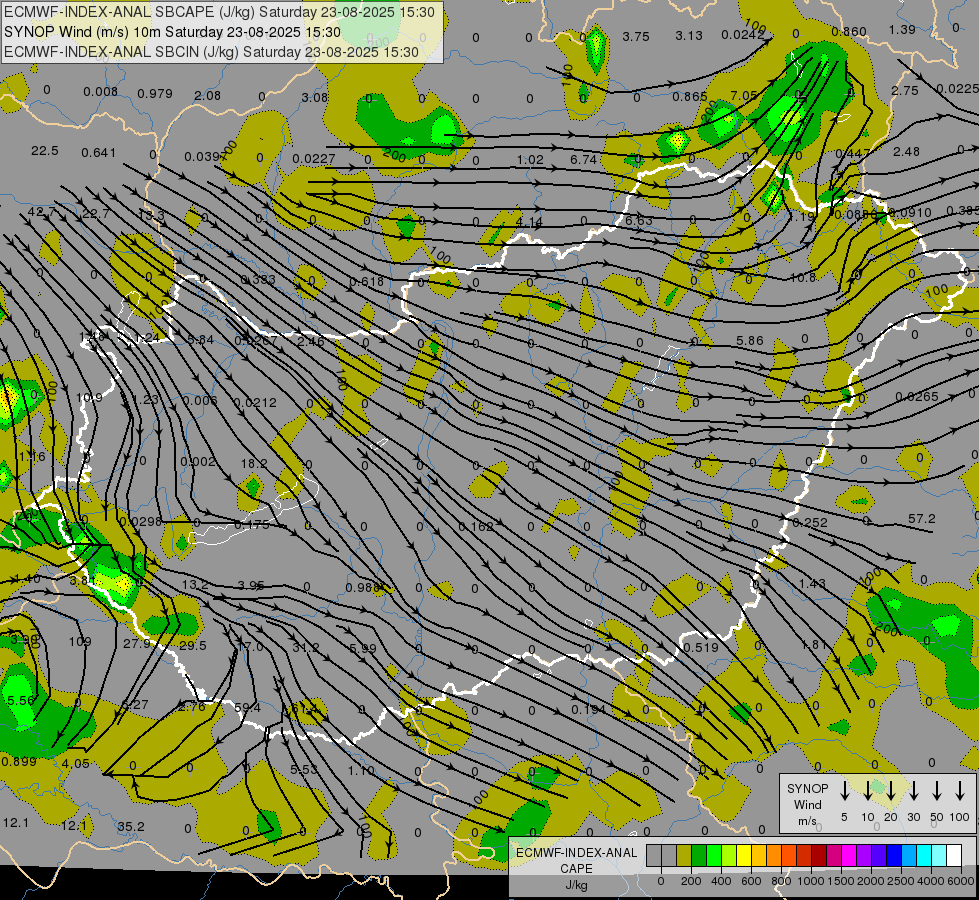Click the wind arrow above the 10 label
This screenshot has width=979, height=900.
(867, 791)
